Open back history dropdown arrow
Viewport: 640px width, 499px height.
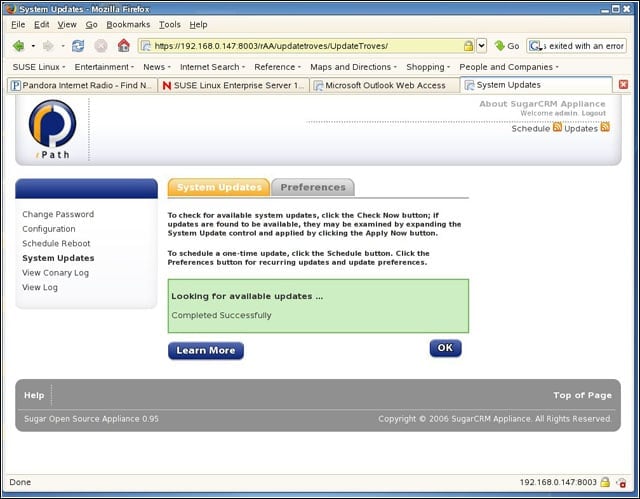tap(33, 46)
